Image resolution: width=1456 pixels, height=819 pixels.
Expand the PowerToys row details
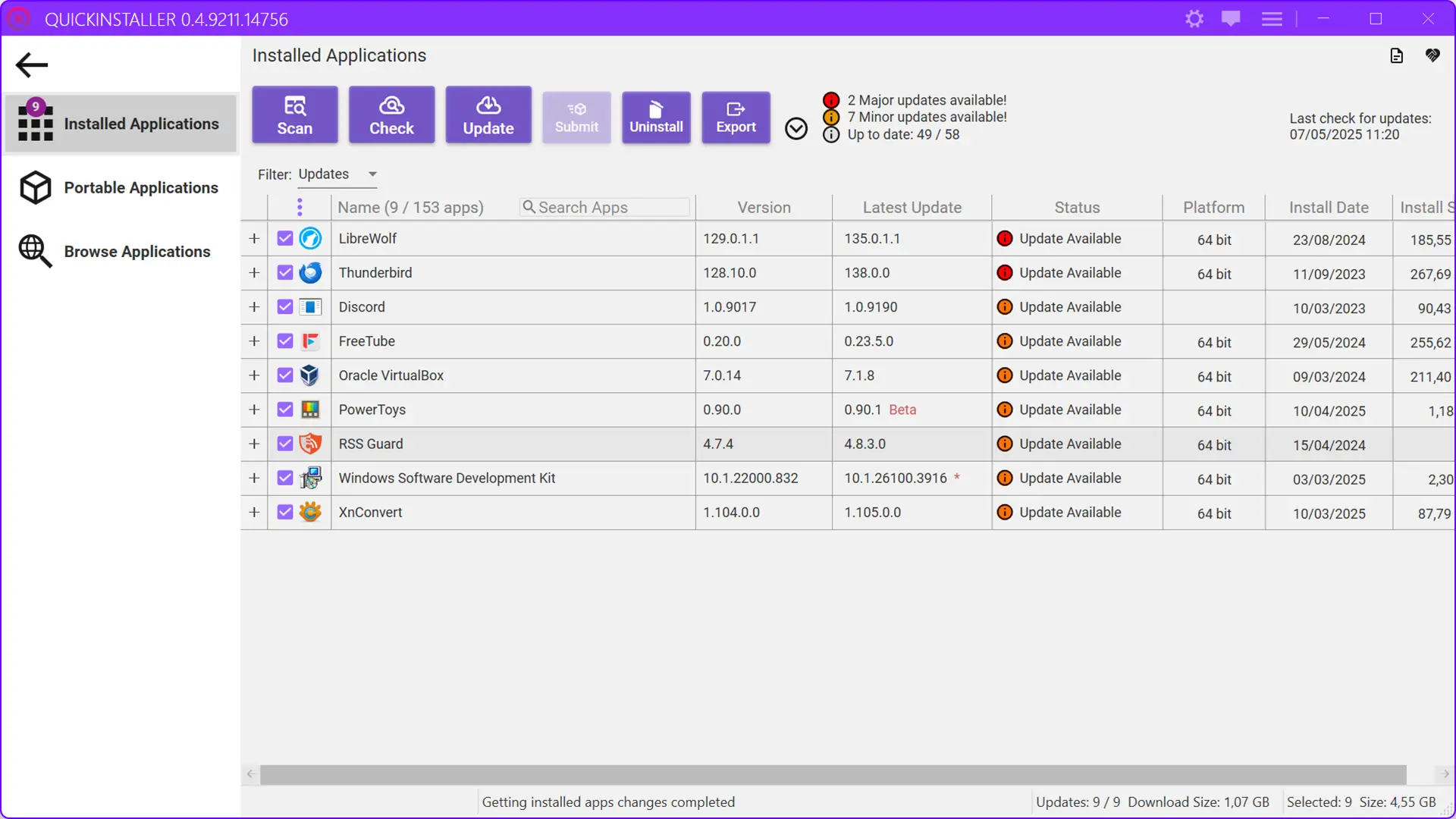click(x=254, y=409)
